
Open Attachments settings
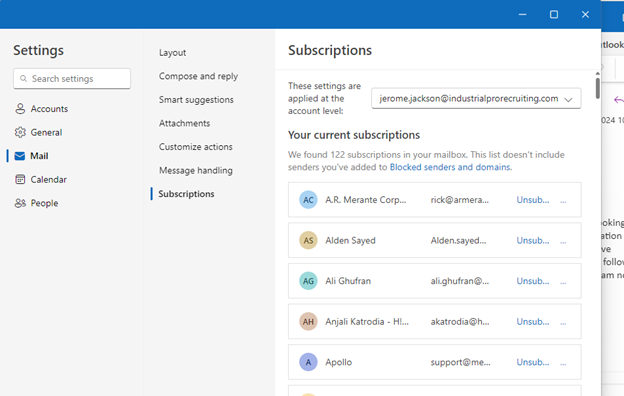click(184, 123)
